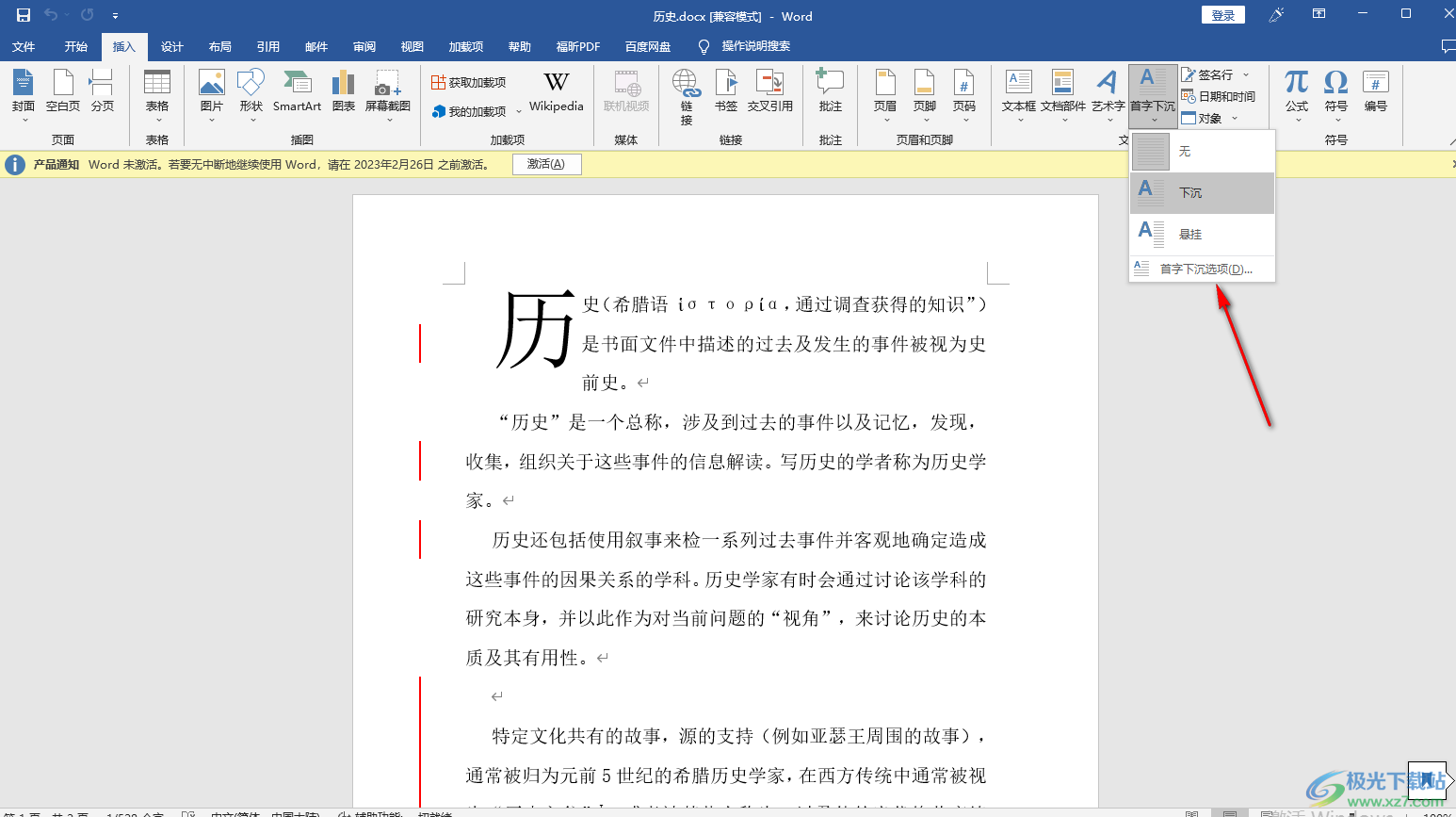Open document parts (文档部件) menu
The height and width of the screenshot is (817, 1456).
(x=1063, y=94)
